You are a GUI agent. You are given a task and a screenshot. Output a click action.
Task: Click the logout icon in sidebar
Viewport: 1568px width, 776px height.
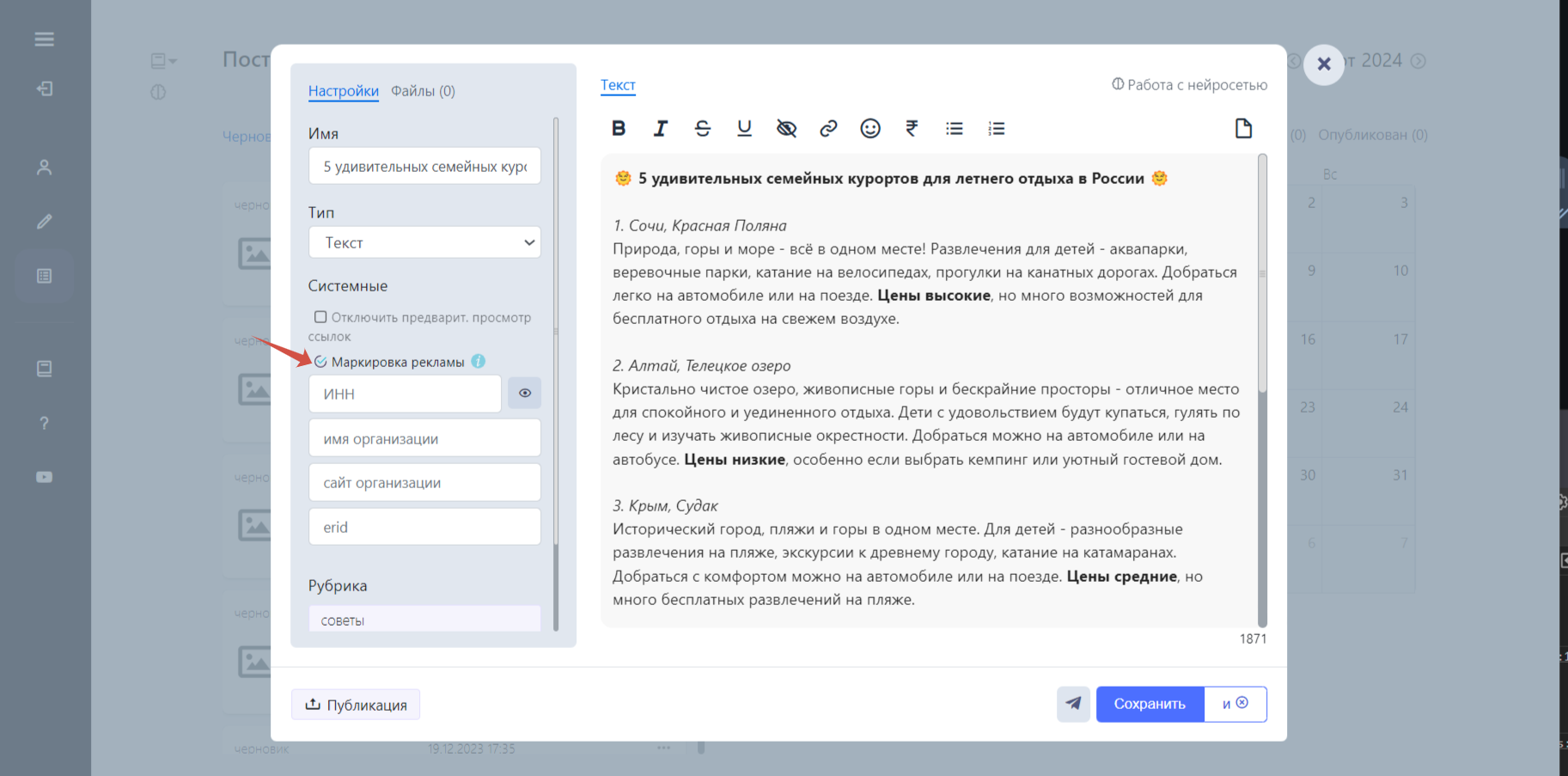pyautogui.click(x=45, y=89)
